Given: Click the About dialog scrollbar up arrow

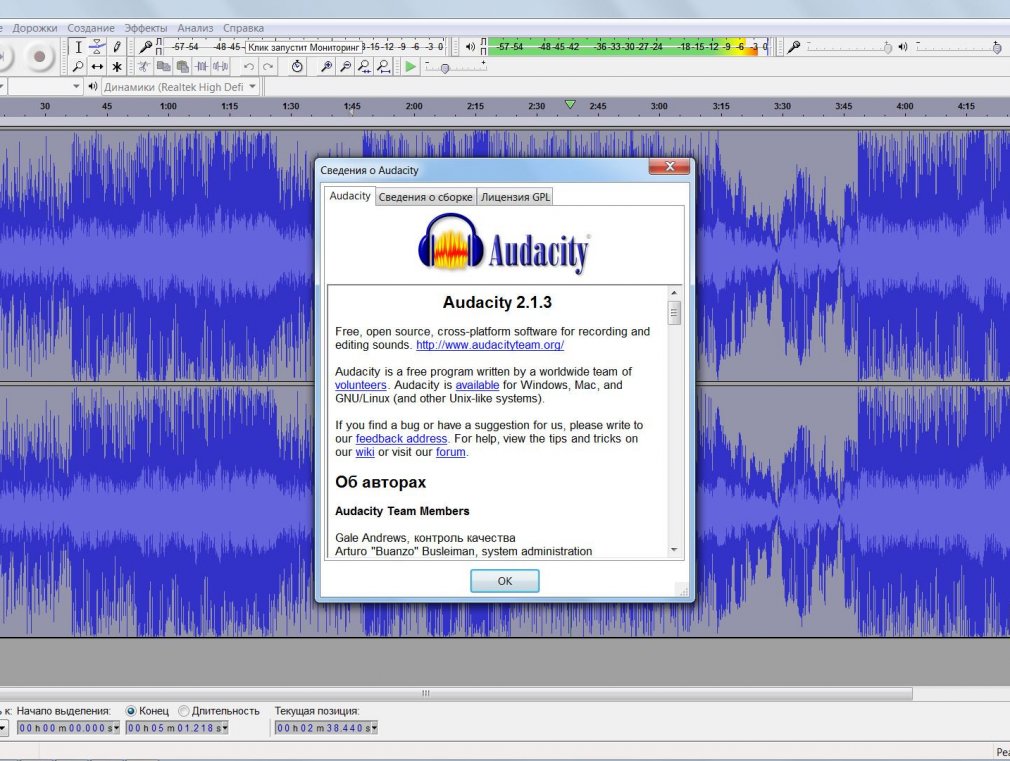Looking at the screenshot, I should [x=674, y=293].
